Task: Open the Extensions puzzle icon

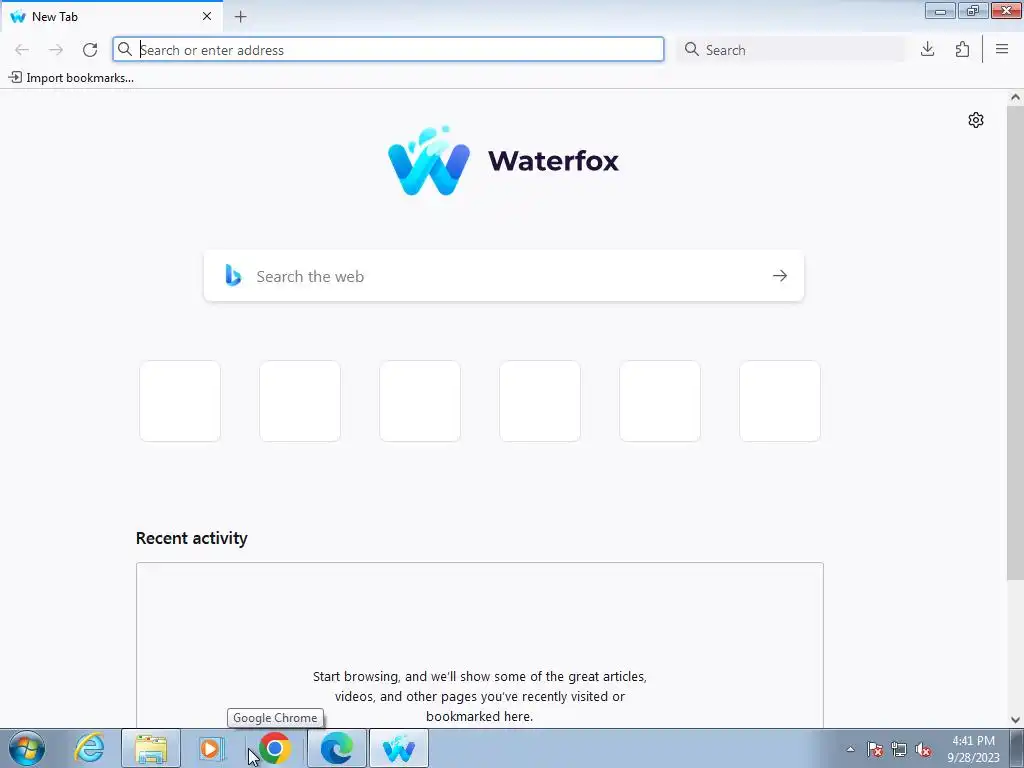Action: click(962, 50)
